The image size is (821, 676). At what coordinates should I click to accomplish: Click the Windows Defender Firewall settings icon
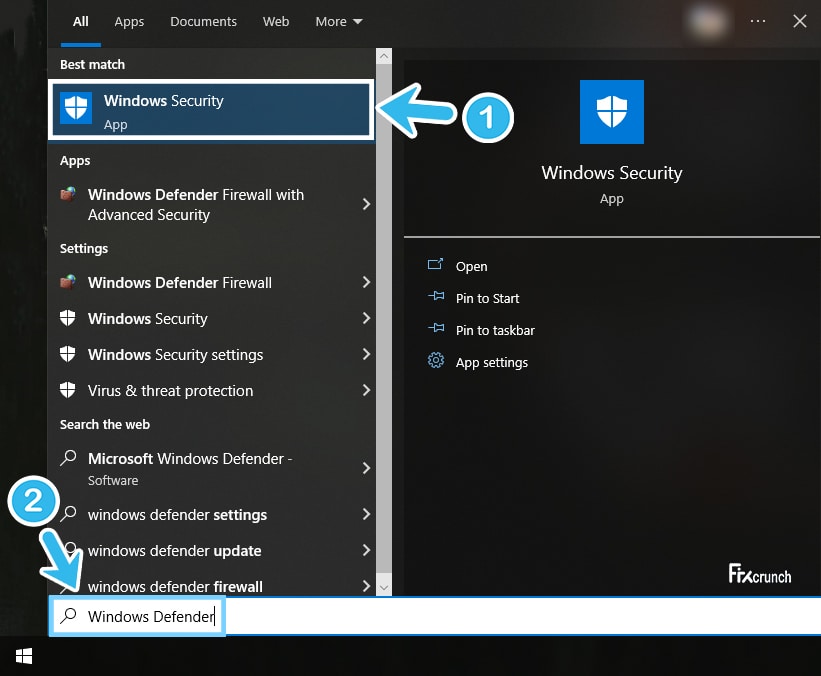coord(68,282)
